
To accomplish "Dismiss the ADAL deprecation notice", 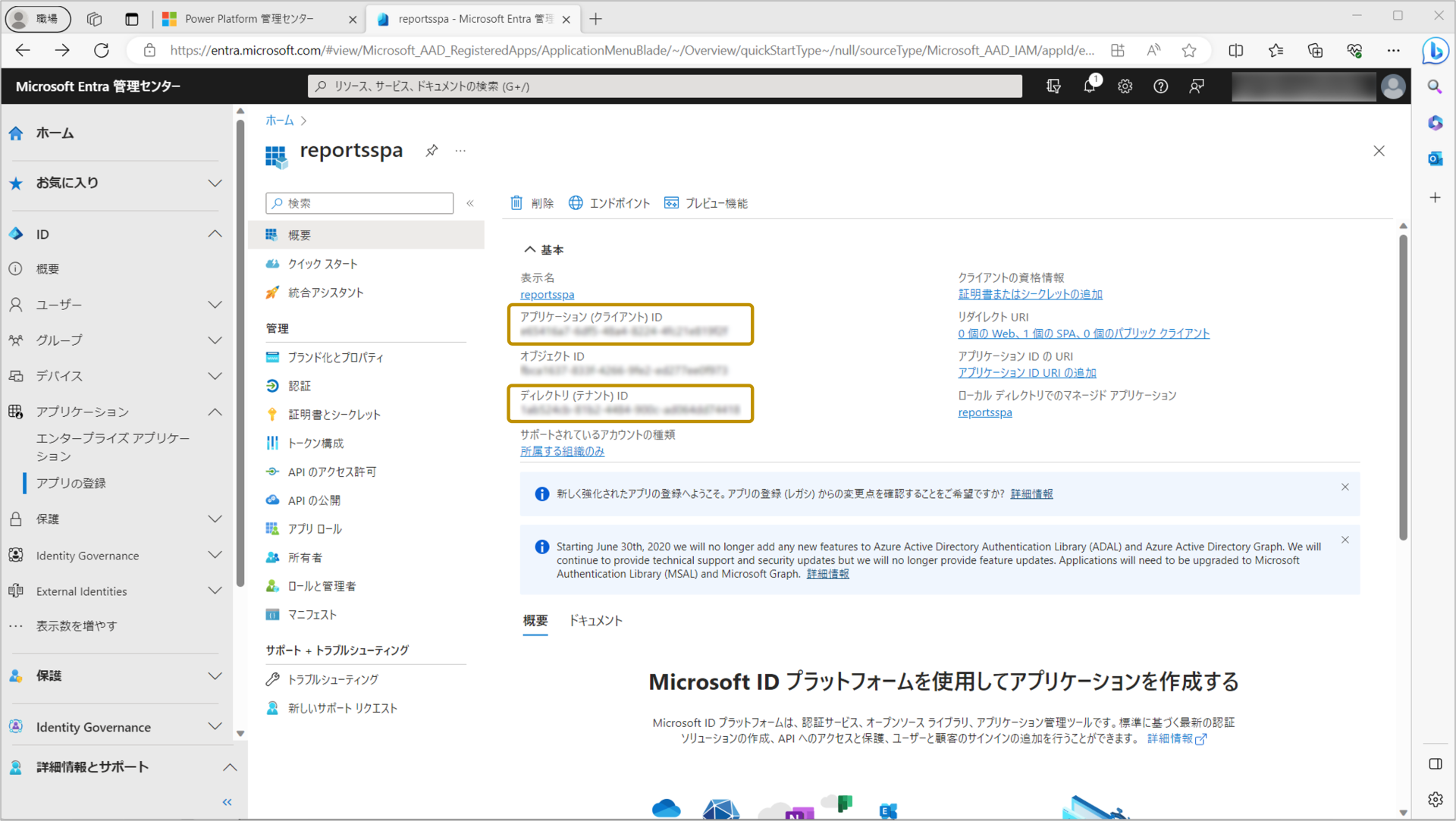I will pos(1345,540).
